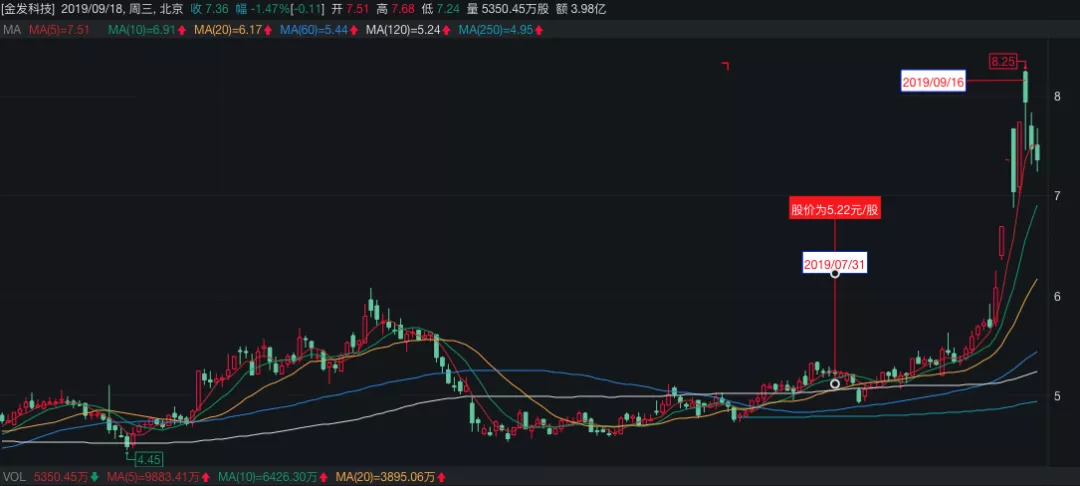Select the MA(120)=5.24 legend entry
The height and width of the screenshot is (486, 1080).
pyautogui.click(x=403, y=30)
